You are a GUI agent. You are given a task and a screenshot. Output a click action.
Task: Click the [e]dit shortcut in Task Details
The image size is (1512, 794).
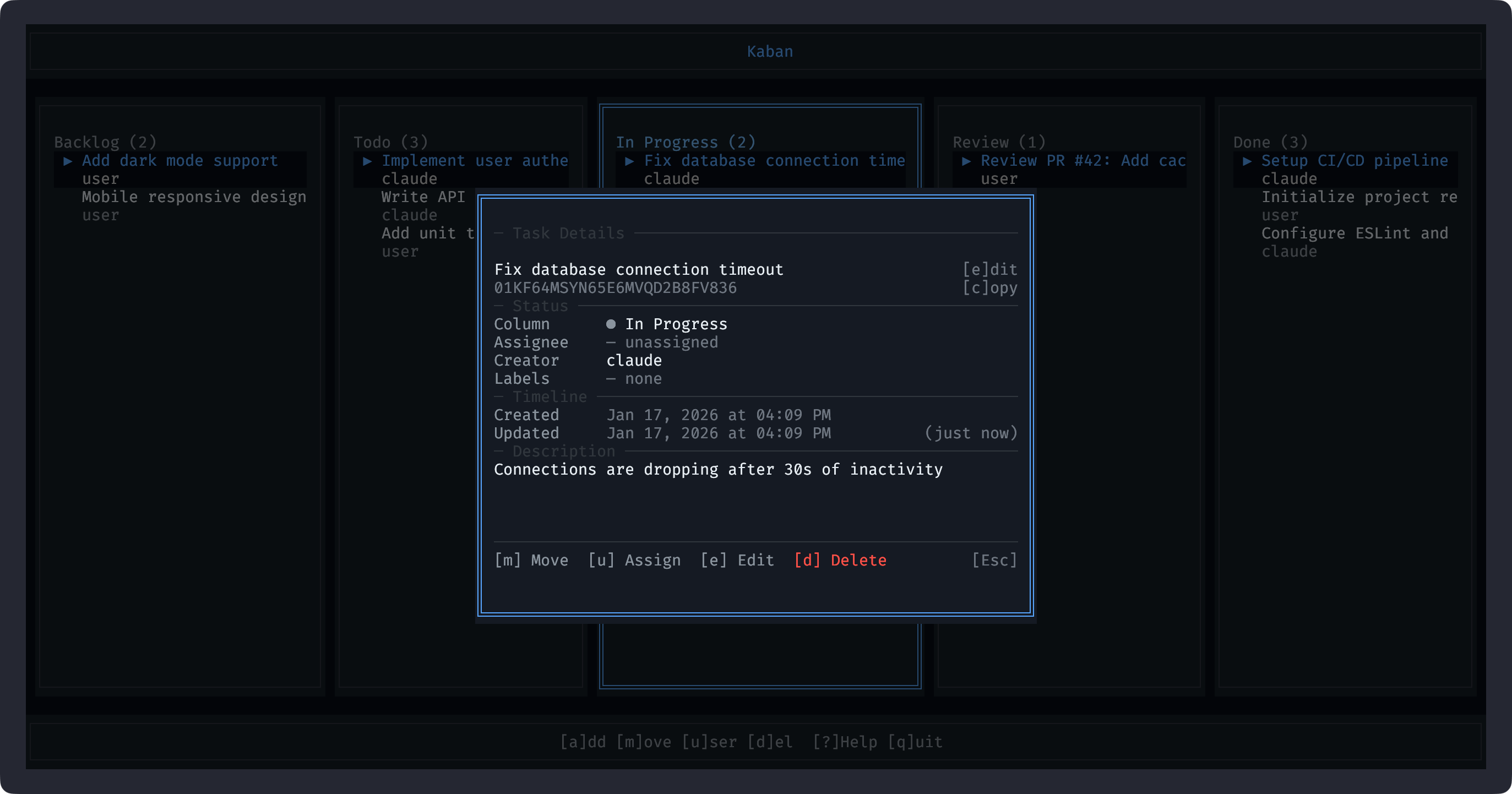pyautogui.click(x=991, y=269)
